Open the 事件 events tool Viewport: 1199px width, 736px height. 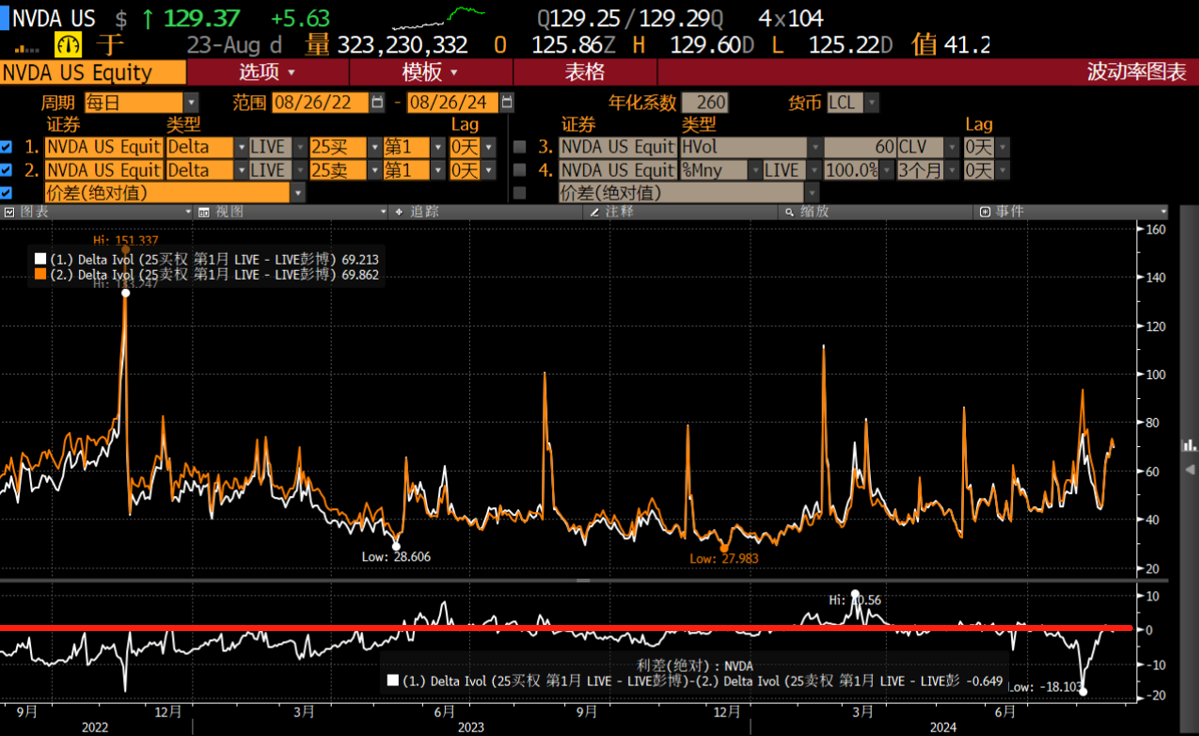984,212
